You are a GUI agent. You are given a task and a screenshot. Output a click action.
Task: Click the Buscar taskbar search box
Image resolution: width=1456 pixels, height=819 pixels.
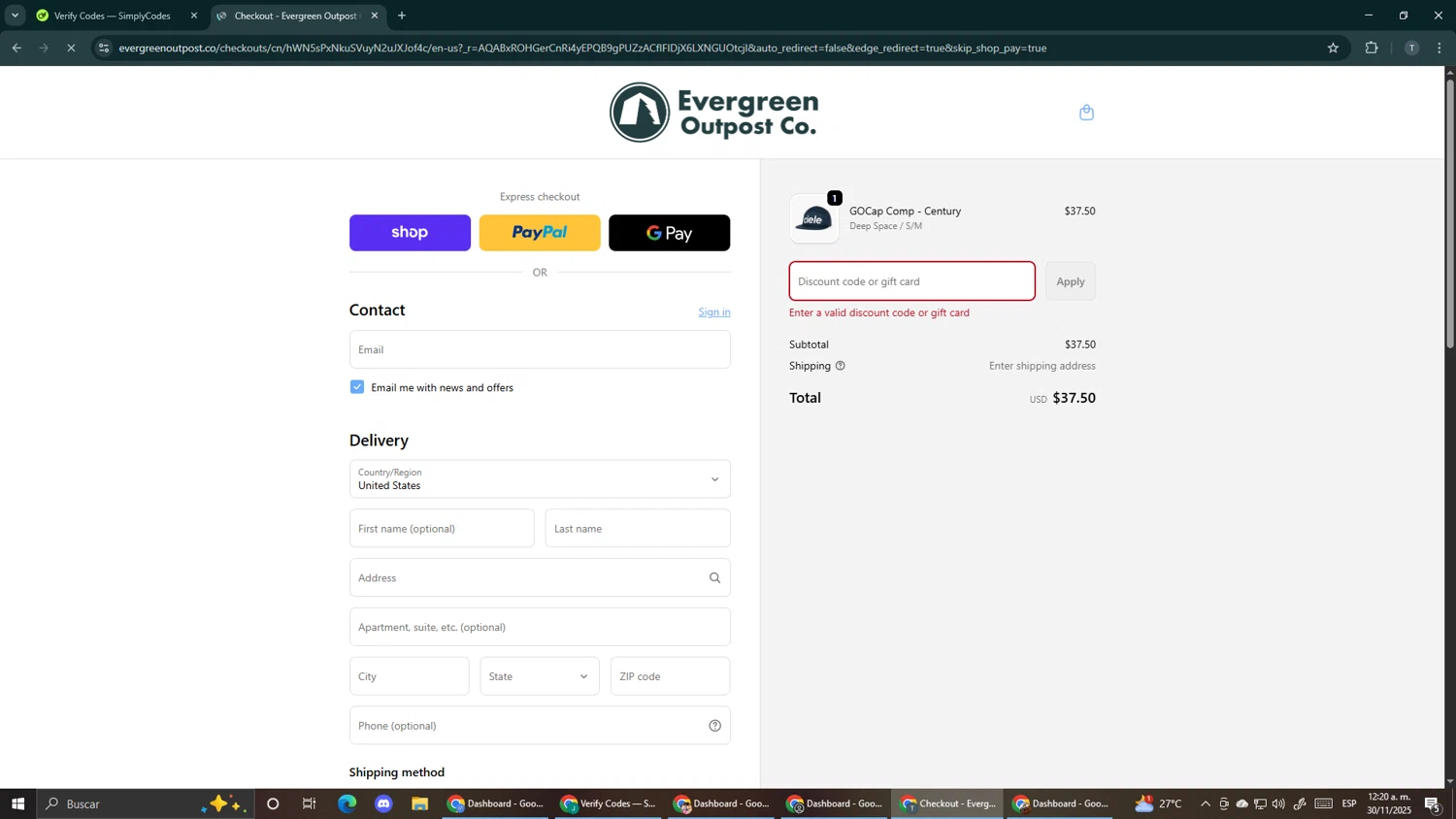[146, 803]
